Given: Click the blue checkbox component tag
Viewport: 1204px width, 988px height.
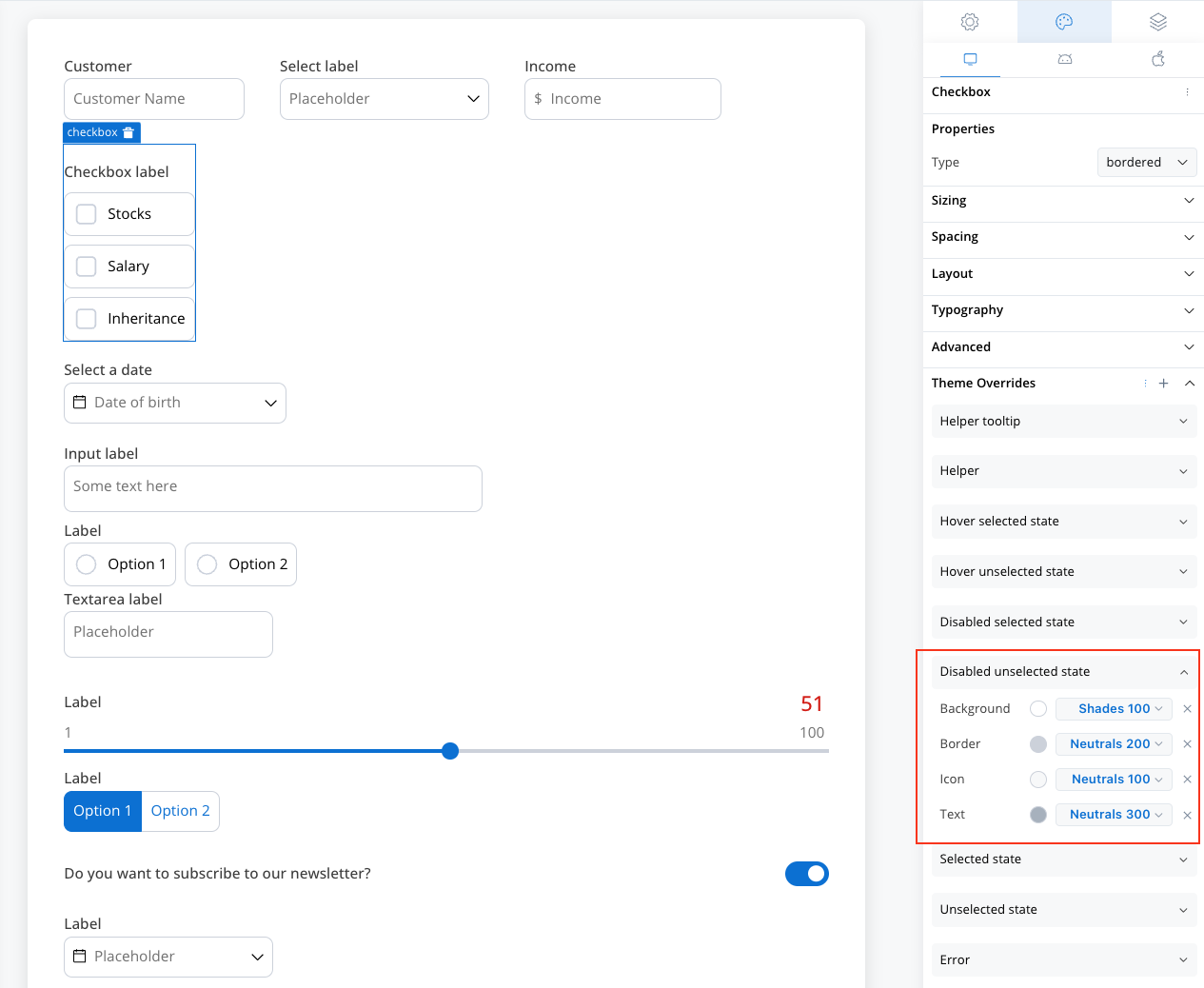Looking at the screenshot, I should tap(102, 132).
